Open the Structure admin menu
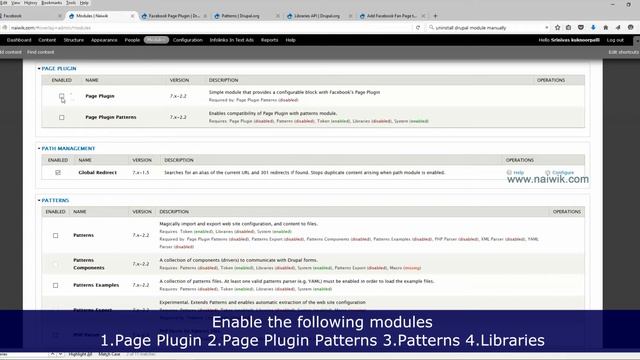The height and width of the screenshot is (360, 640). pyautogui.click(x=73, y=40)
